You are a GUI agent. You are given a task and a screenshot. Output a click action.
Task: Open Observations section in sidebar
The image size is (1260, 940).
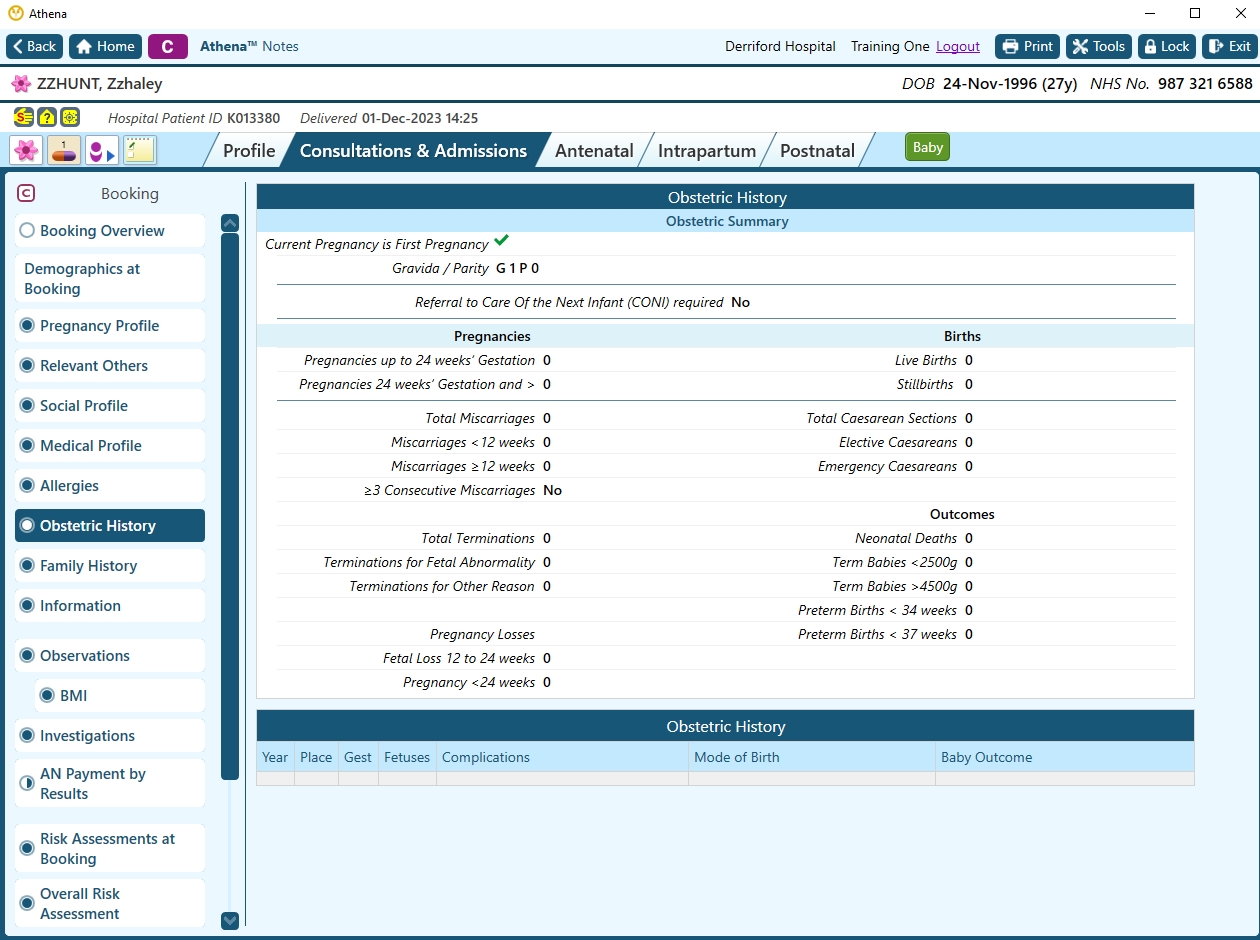pos(110,656)
